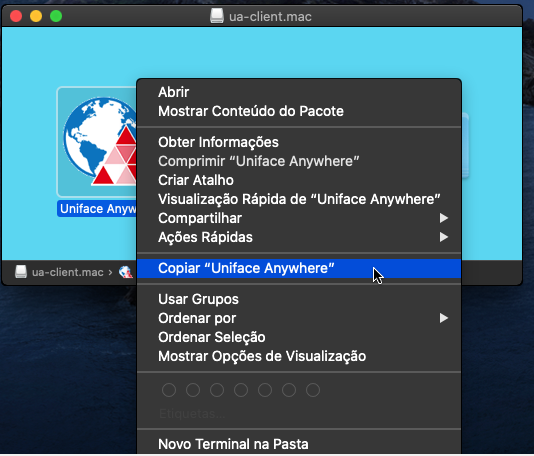The image size is (534, 456).
Task: Choose Copiar "Uniface Anywhere"
Action: pos(299,268)
